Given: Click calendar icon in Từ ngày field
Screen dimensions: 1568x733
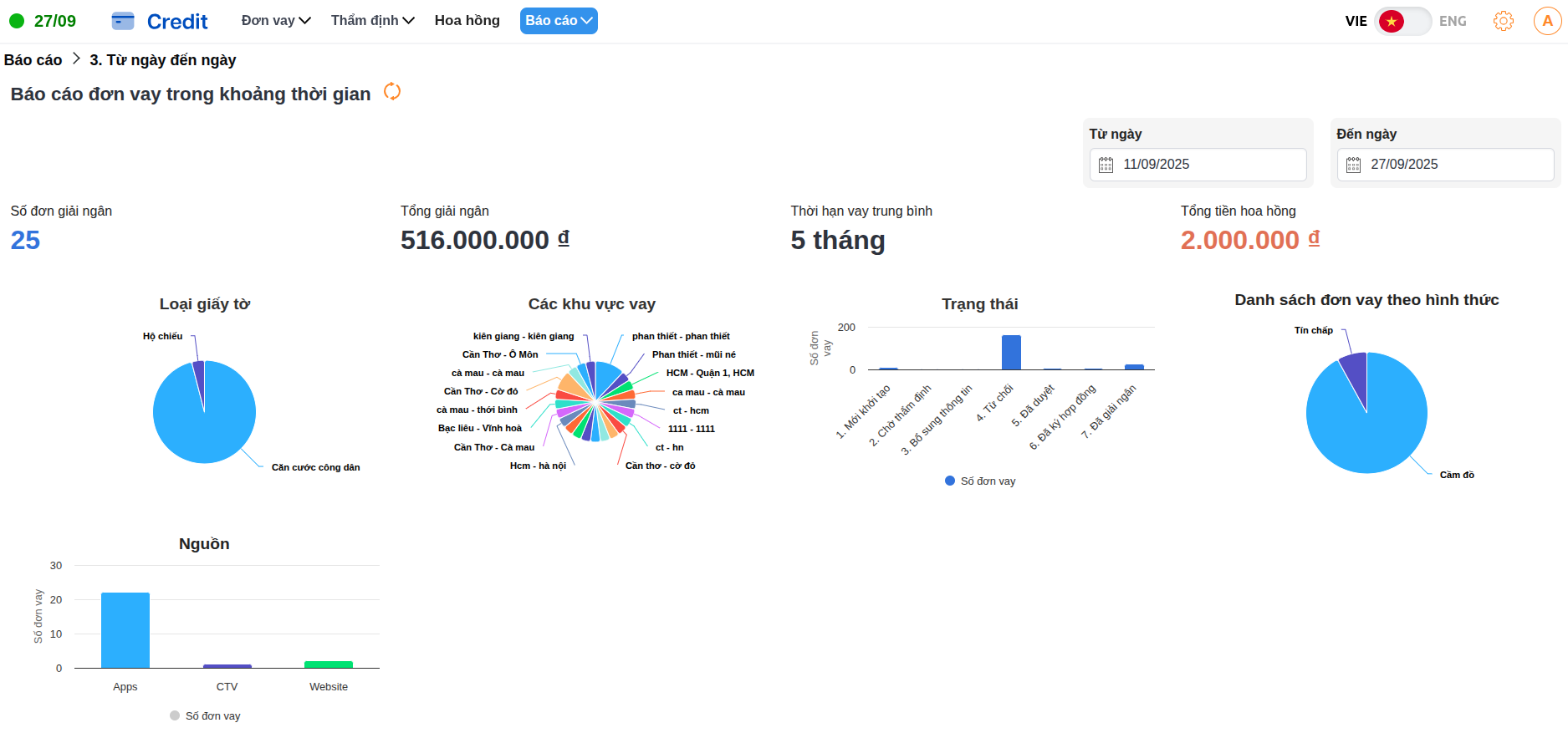Looking at the screenshot, I should (x=1106, y=165).
